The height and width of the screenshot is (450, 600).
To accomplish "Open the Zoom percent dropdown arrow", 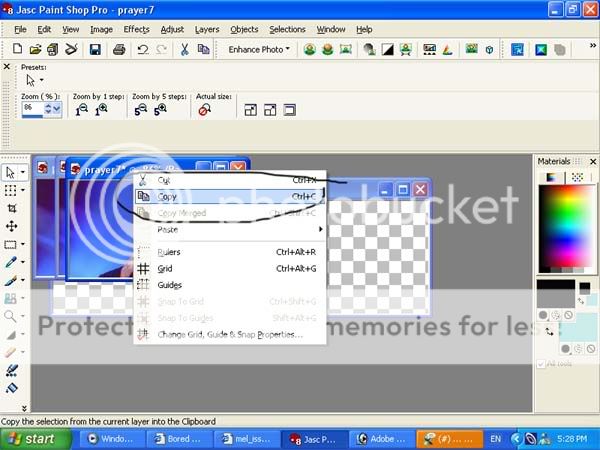I will [57, 109].
